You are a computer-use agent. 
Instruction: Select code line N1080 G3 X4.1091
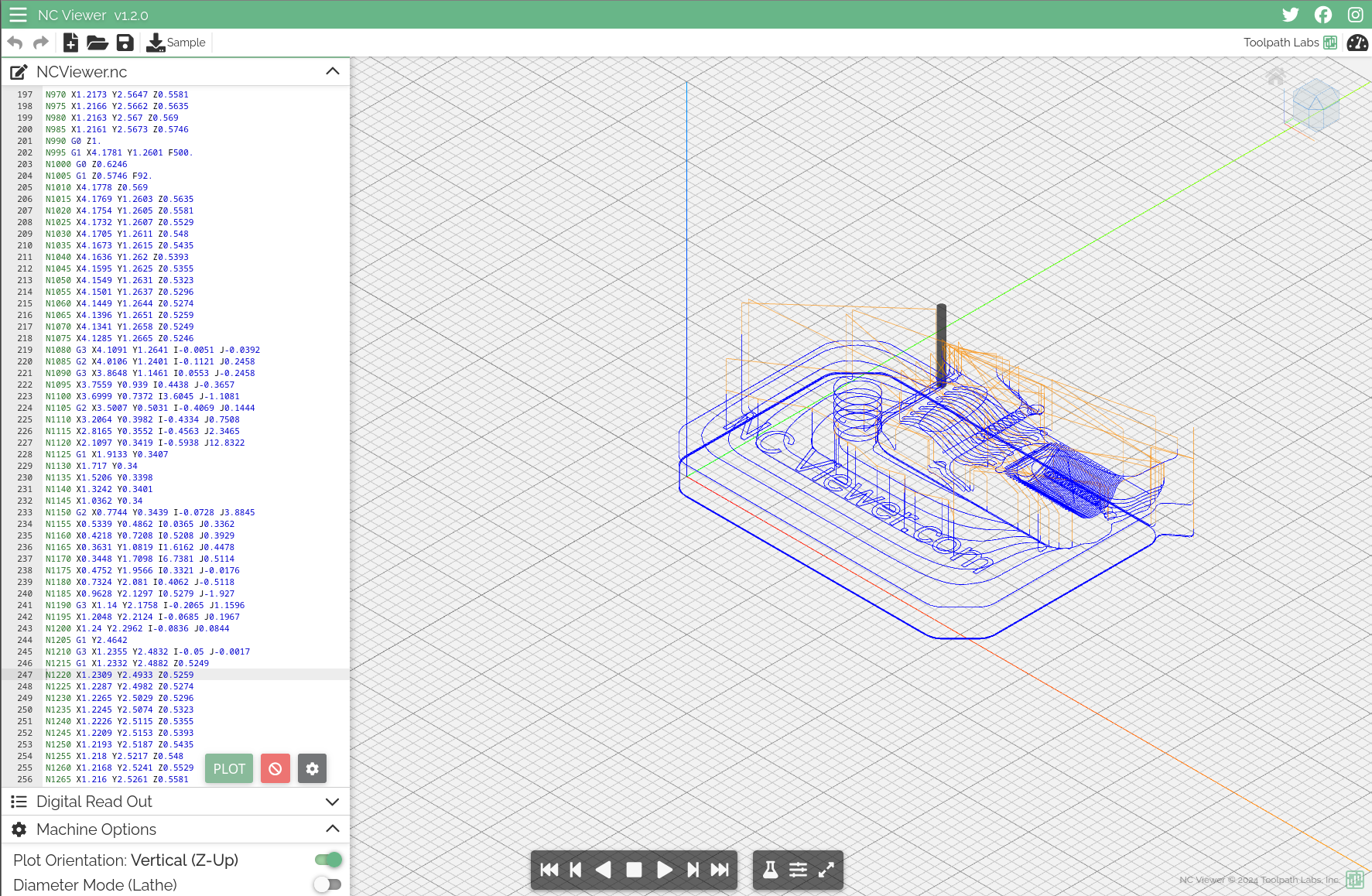pos(152,350)
